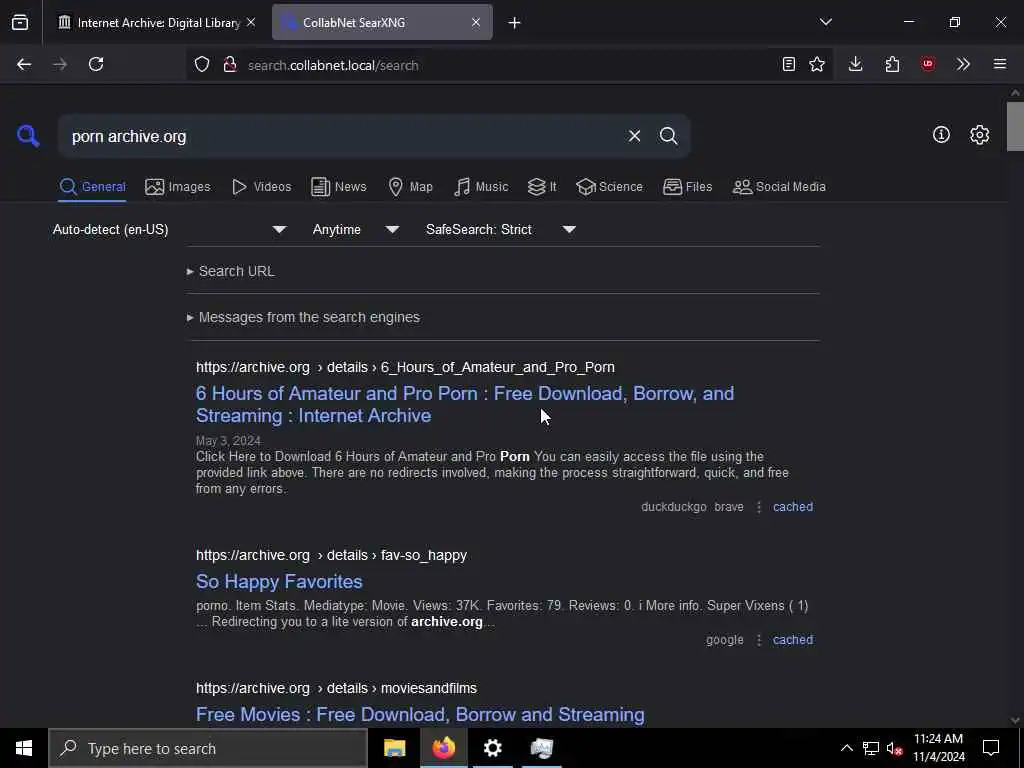Submit search with the magnifier button
Image resolution: width=1024 pixels, height=768 pixels.
coord(668,136)
